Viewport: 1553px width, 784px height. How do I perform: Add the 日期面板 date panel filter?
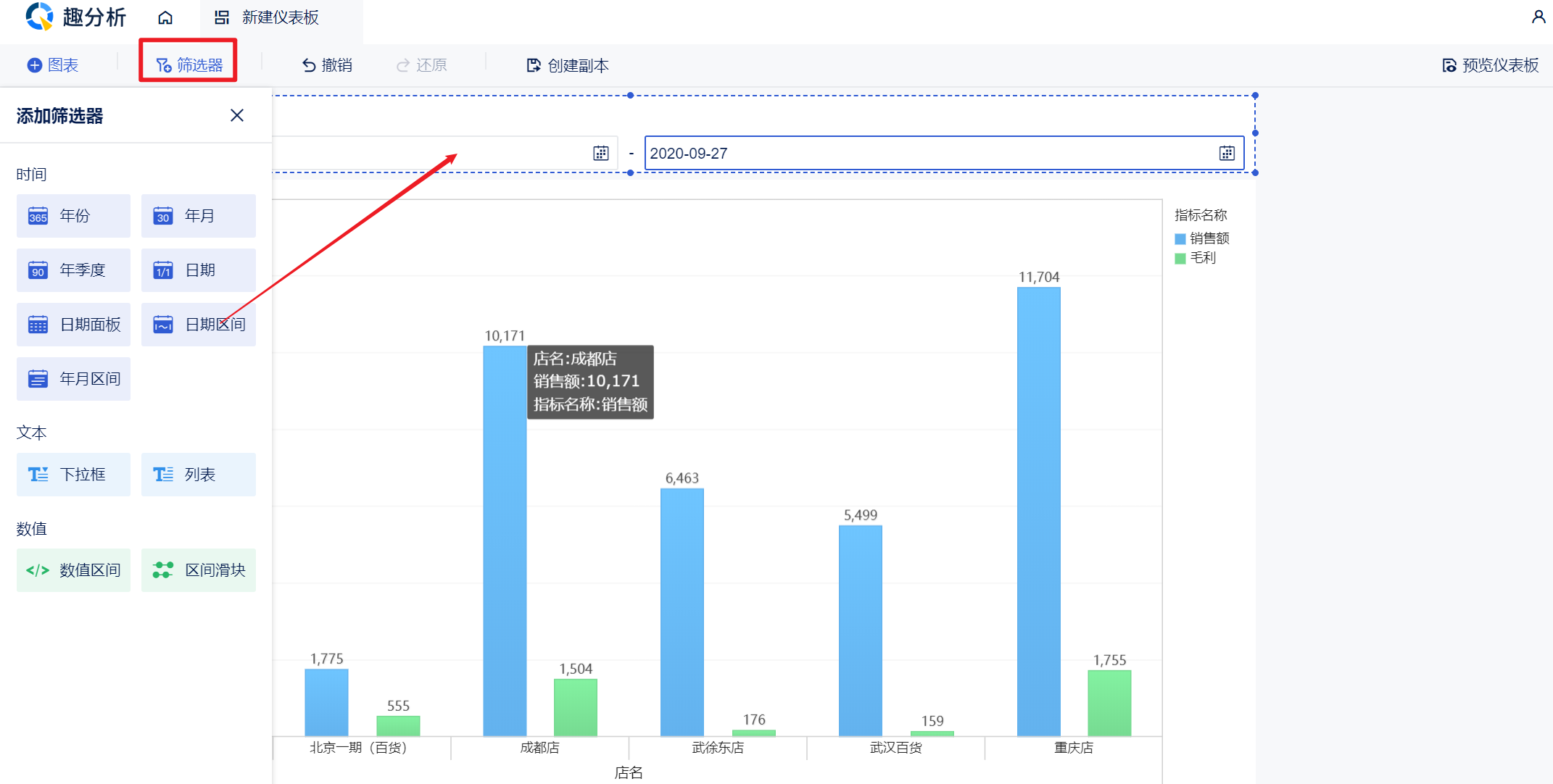73,325
